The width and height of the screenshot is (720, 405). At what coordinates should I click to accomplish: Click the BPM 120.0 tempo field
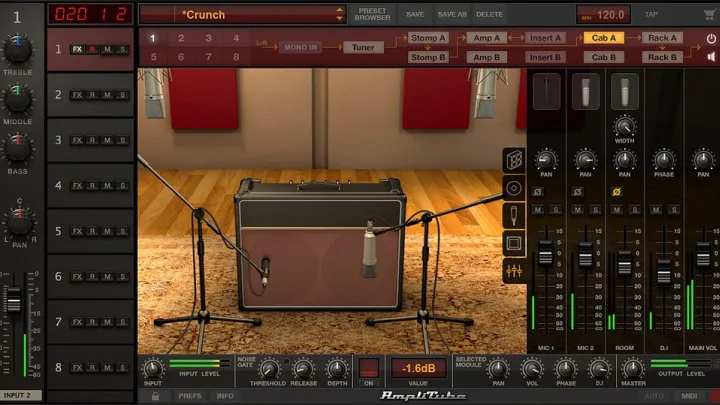coord(603,15)
